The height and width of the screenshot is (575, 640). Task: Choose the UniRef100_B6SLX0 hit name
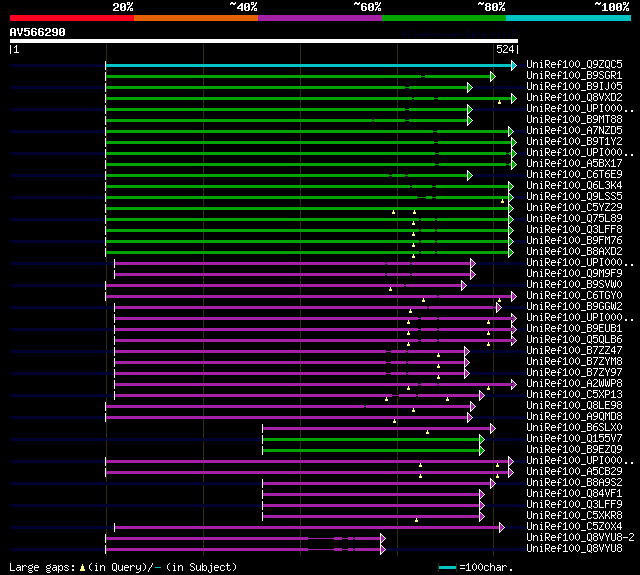(x=574, y=428)
